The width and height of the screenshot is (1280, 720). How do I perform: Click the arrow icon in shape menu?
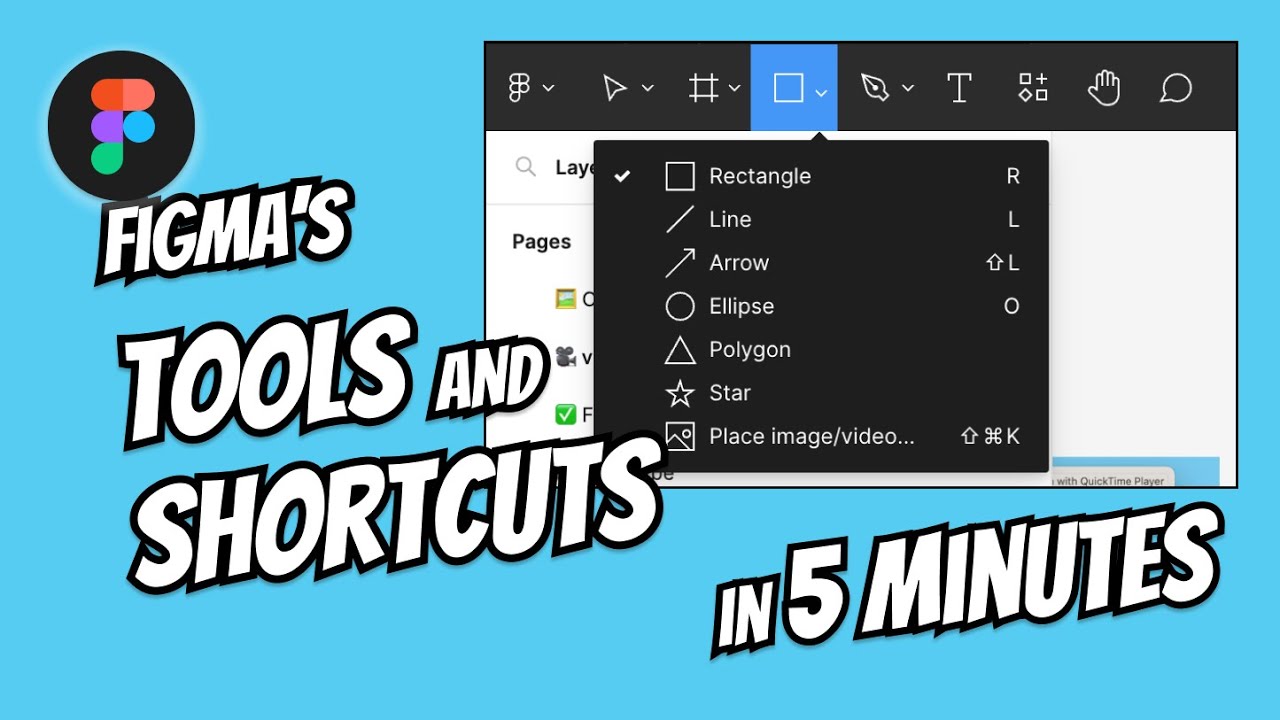pos(680,263)
